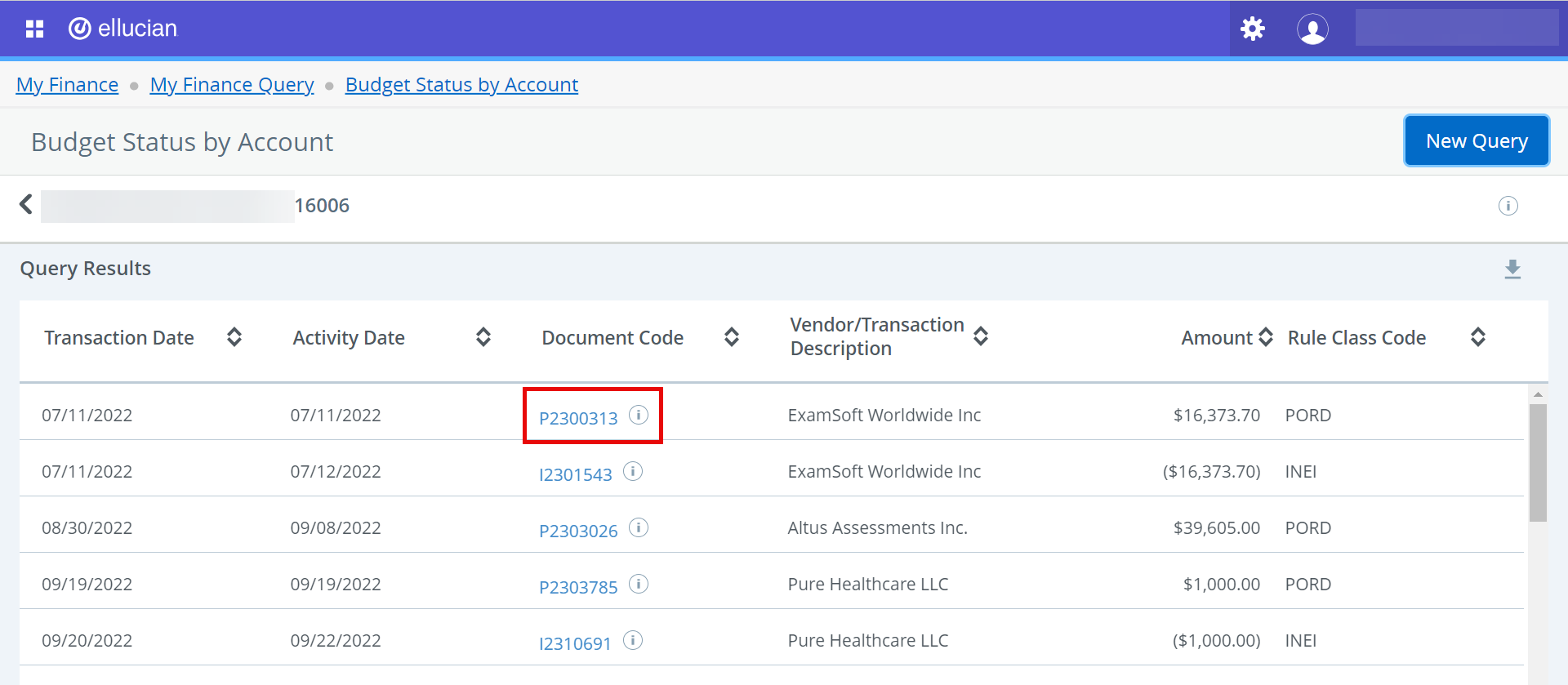The width and height of the screenshot is (1568, 685).
Task: Open the app grid menu icon
Action: click(34, 29)
